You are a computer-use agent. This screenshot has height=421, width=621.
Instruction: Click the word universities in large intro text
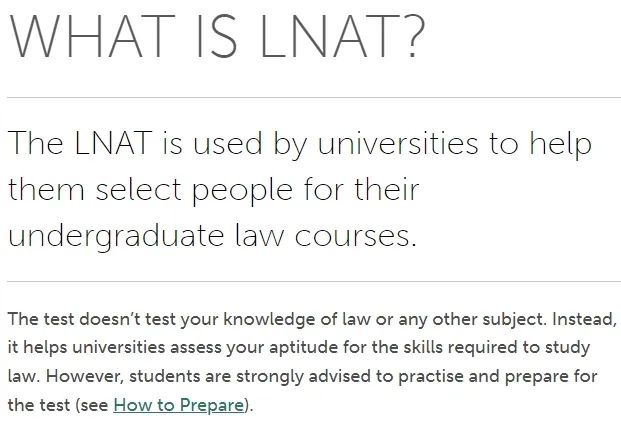[x=398, y=143]
